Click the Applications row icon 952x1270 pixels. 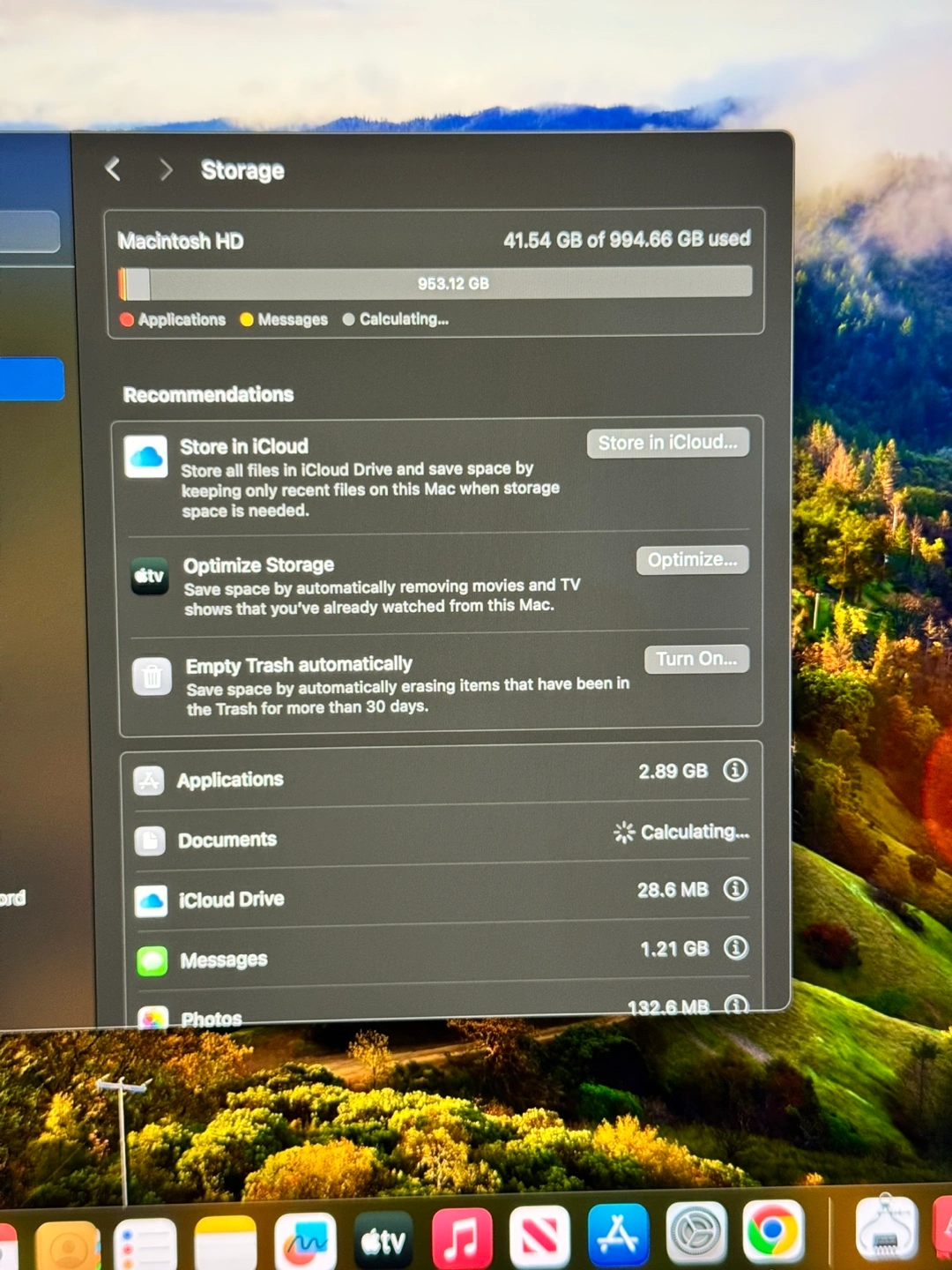pos(149,781)
